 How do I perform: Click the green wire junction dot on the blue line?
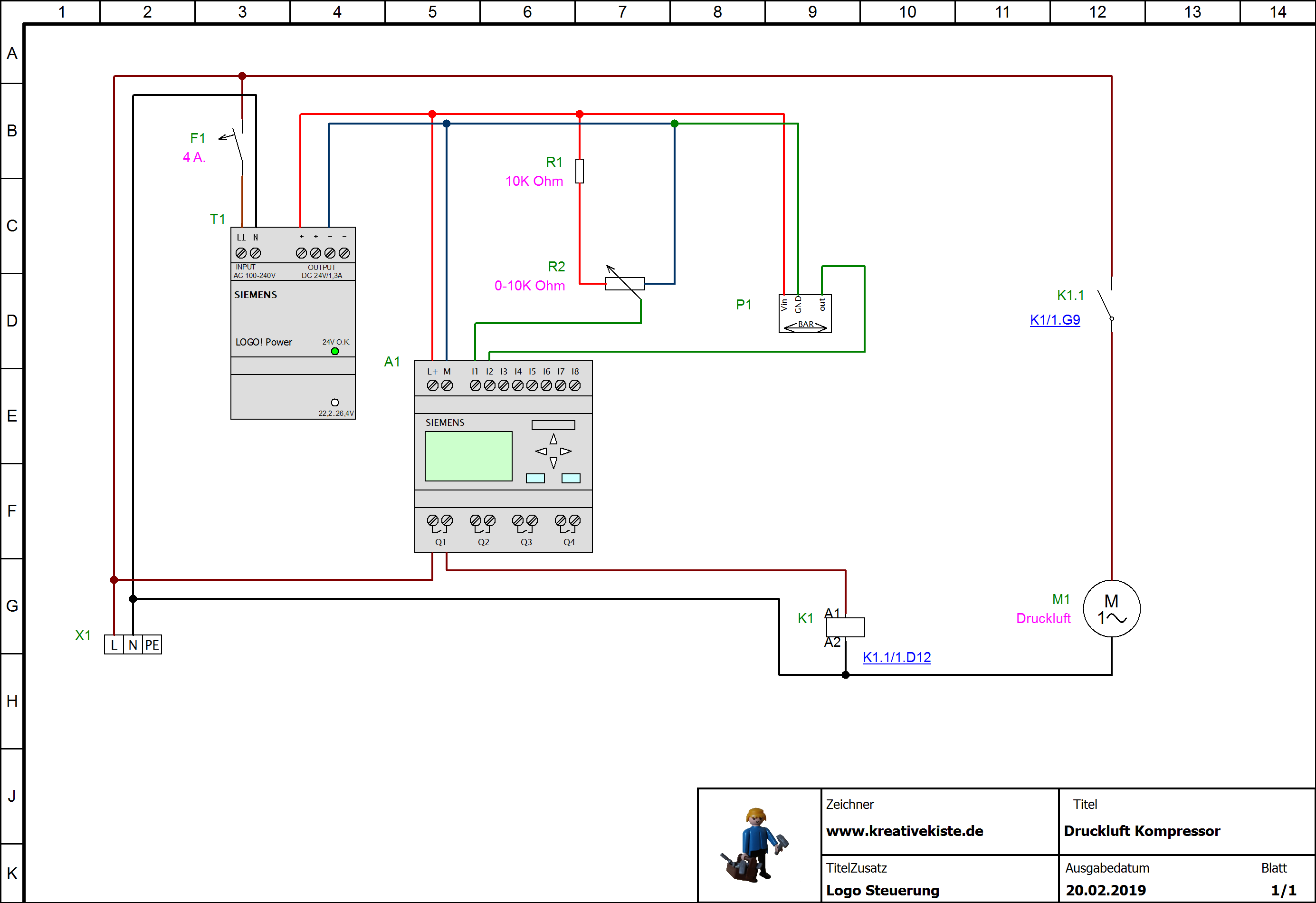[675, 124]
